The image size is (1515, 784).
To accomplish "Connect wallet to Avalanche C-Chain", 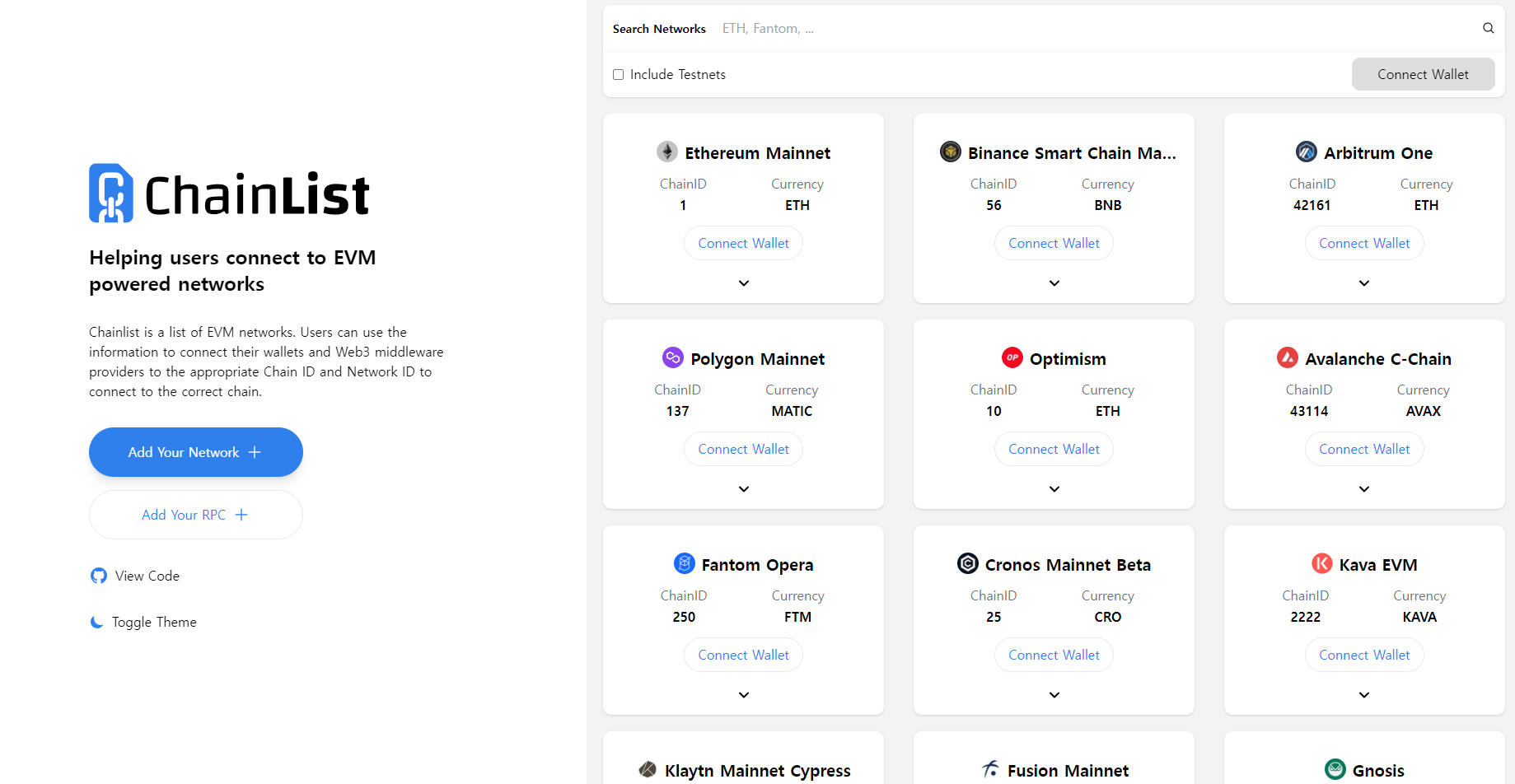I will [x=1364, y=449].
